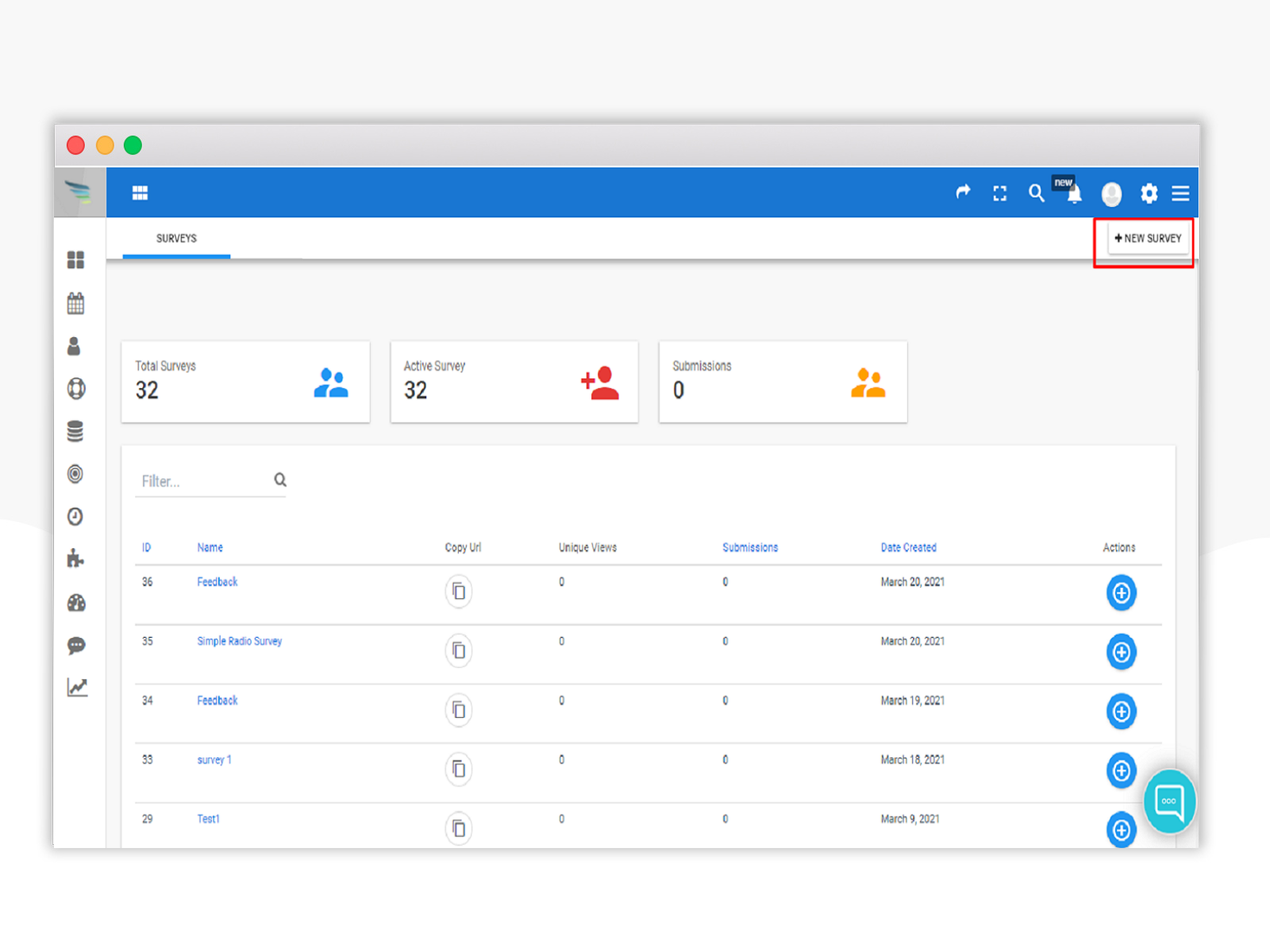Click the green macOS window zoom button
The height and width of the screenshot is (952, 1270).
pyautogui.click(x=133, y=145)
